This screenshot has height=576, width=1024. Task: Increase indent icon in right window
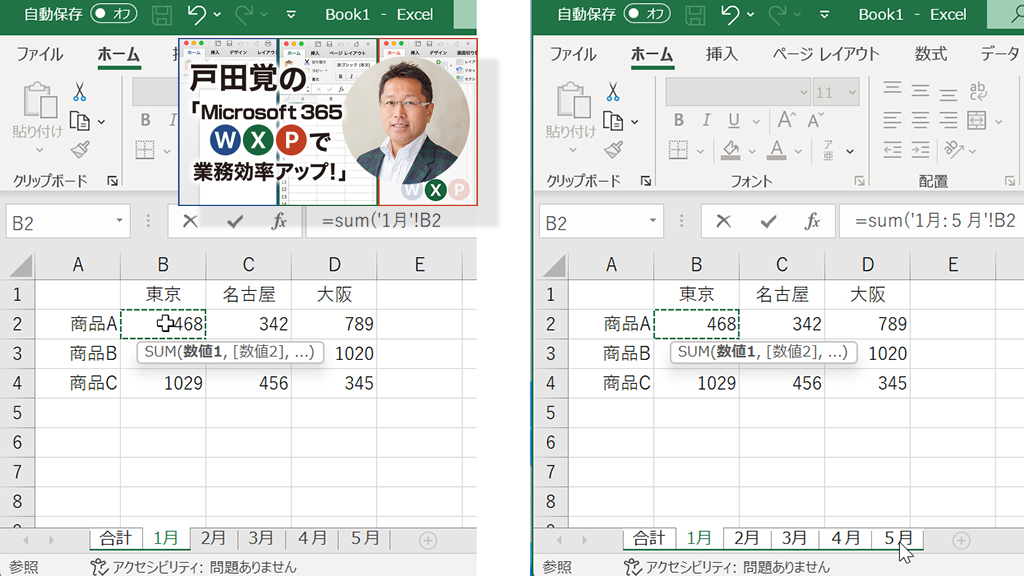[920, 150]
